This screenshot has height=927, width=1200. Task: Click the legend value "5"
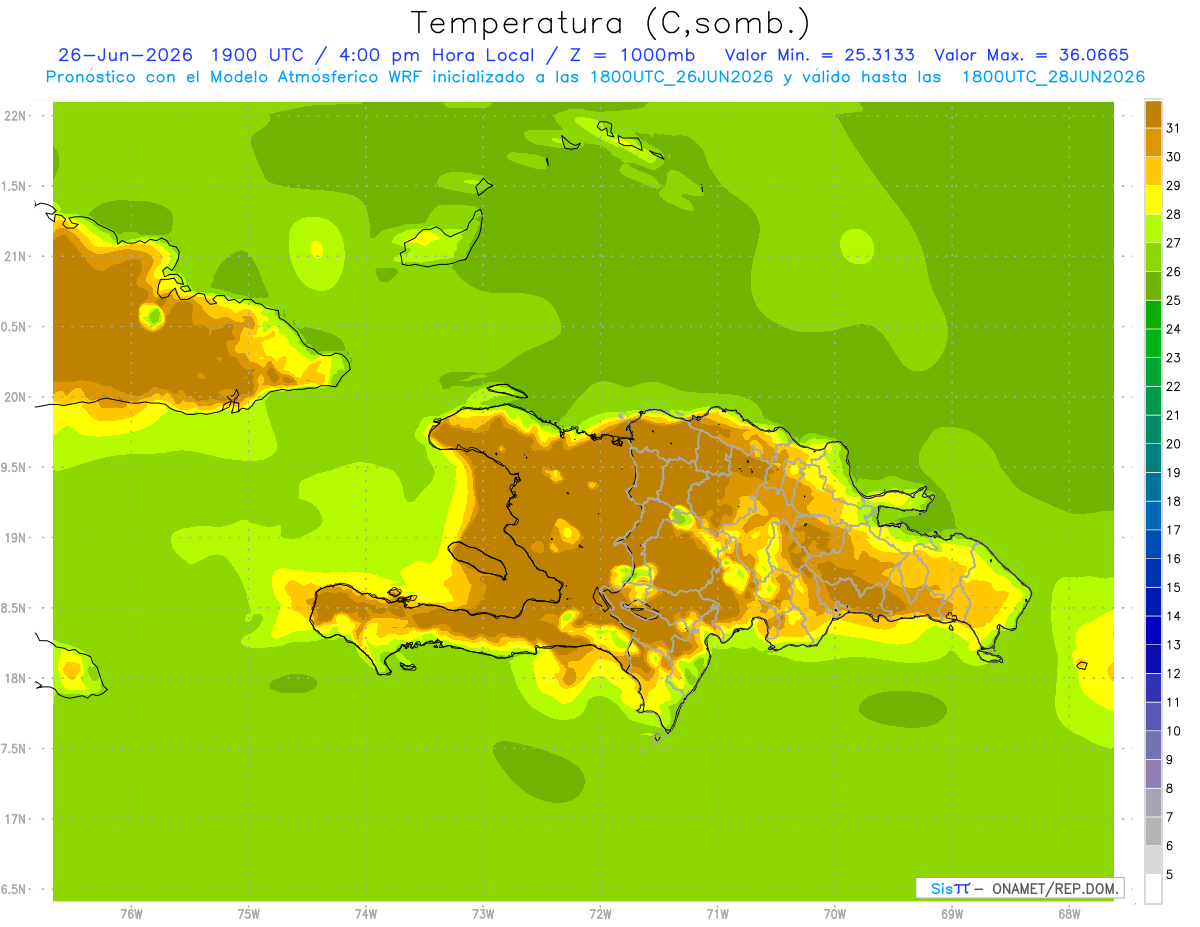(x=1170, y=874)
